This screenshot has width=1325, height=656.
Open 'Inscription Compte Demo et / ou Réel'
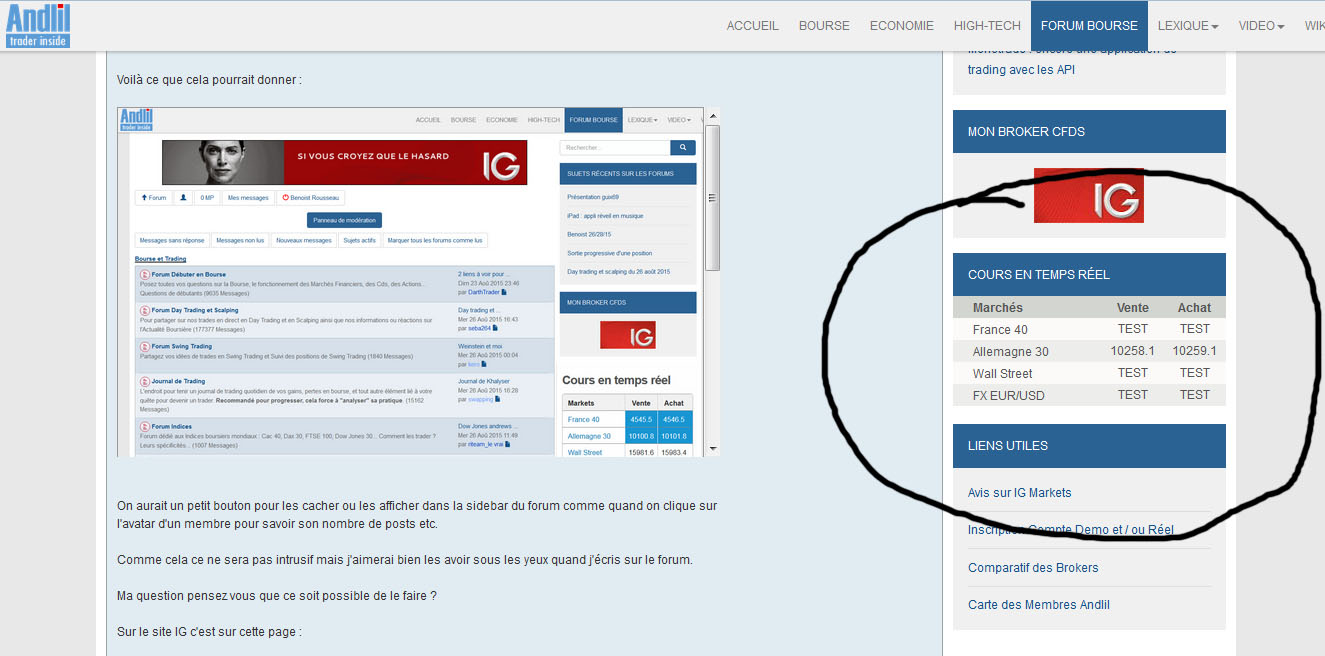click(1071, 530)
